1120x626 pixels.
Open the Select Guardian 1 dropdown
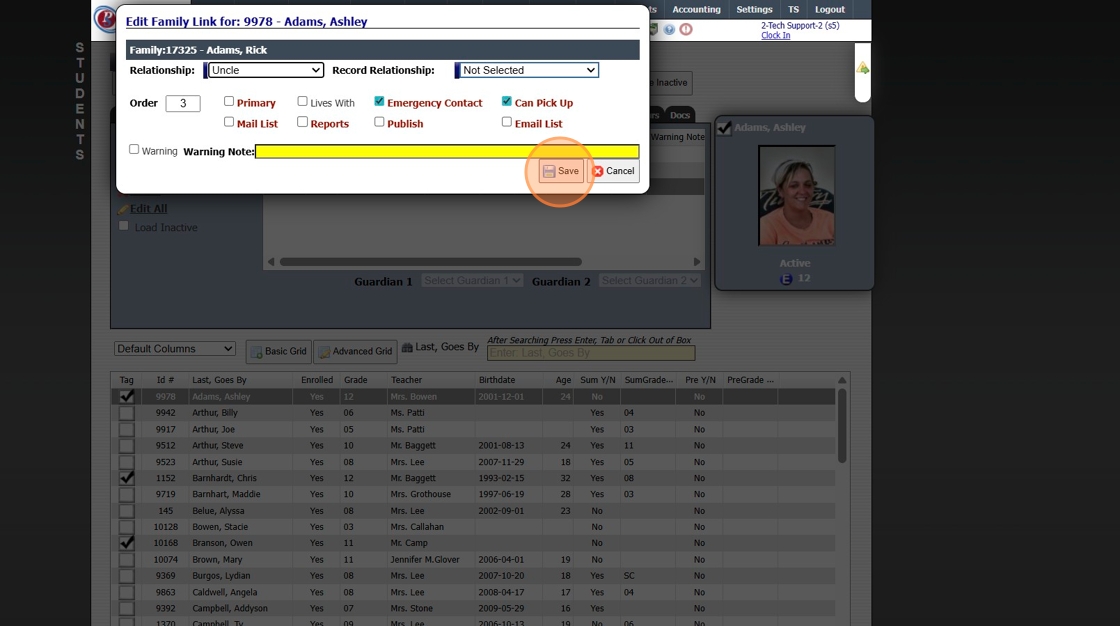click(x=472, y=281)
